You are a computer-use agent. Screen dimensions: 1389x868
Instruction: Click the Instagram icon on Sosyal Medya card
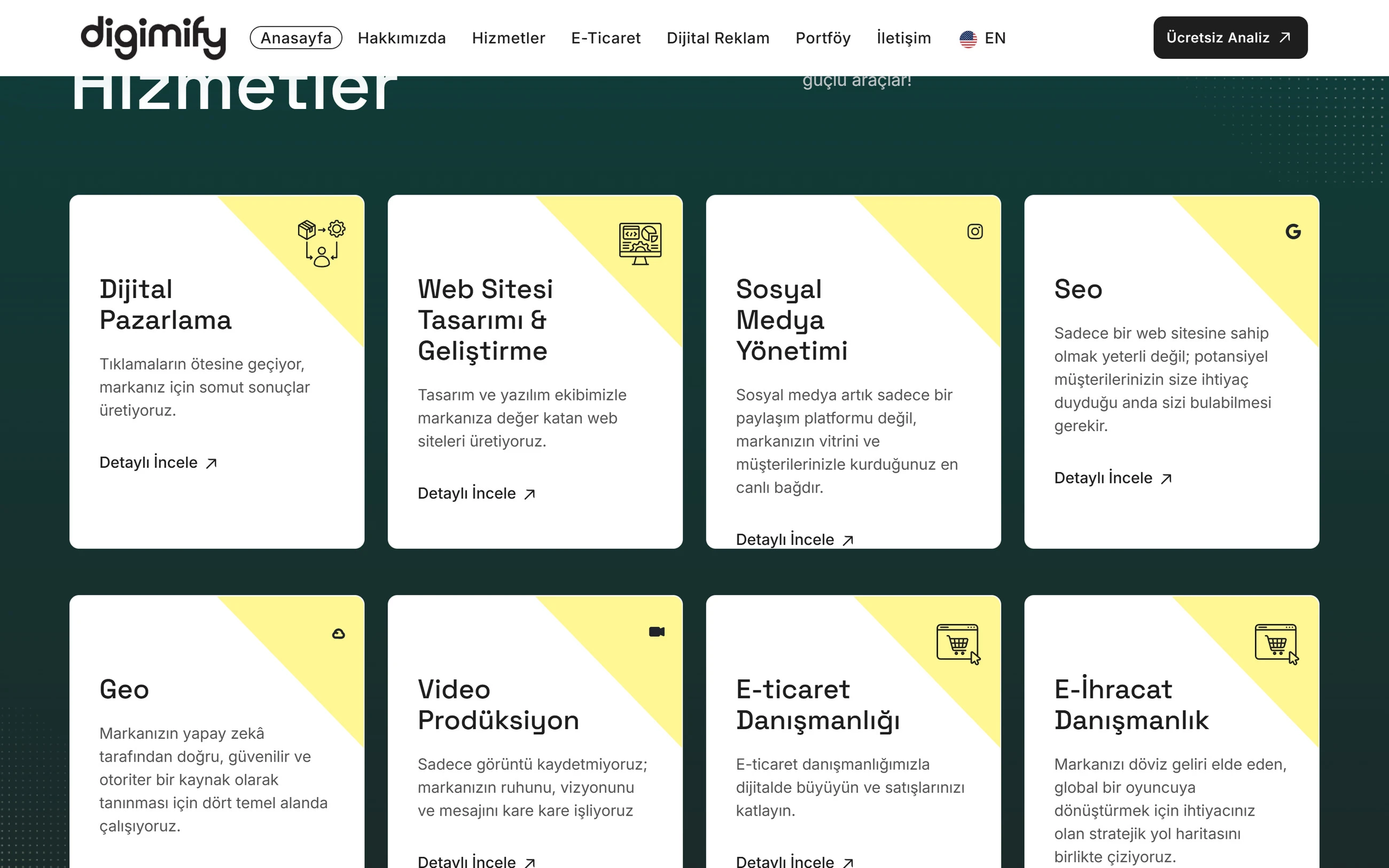pos(974,231)
